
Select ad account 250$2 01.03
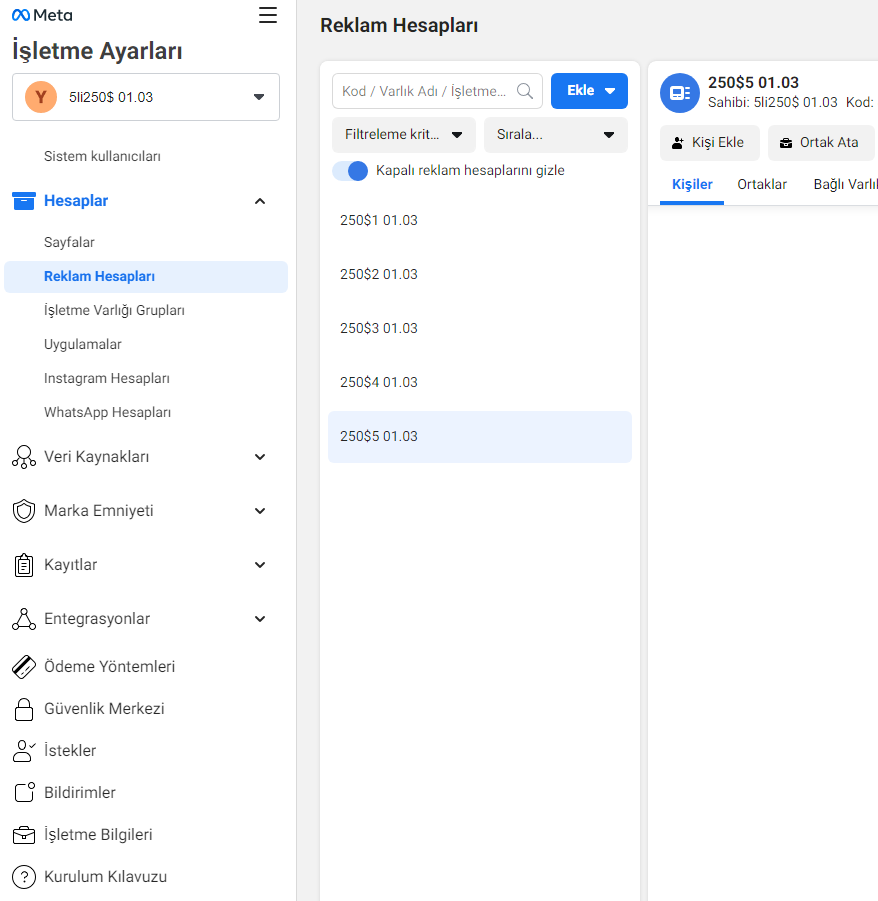point(480,275)
